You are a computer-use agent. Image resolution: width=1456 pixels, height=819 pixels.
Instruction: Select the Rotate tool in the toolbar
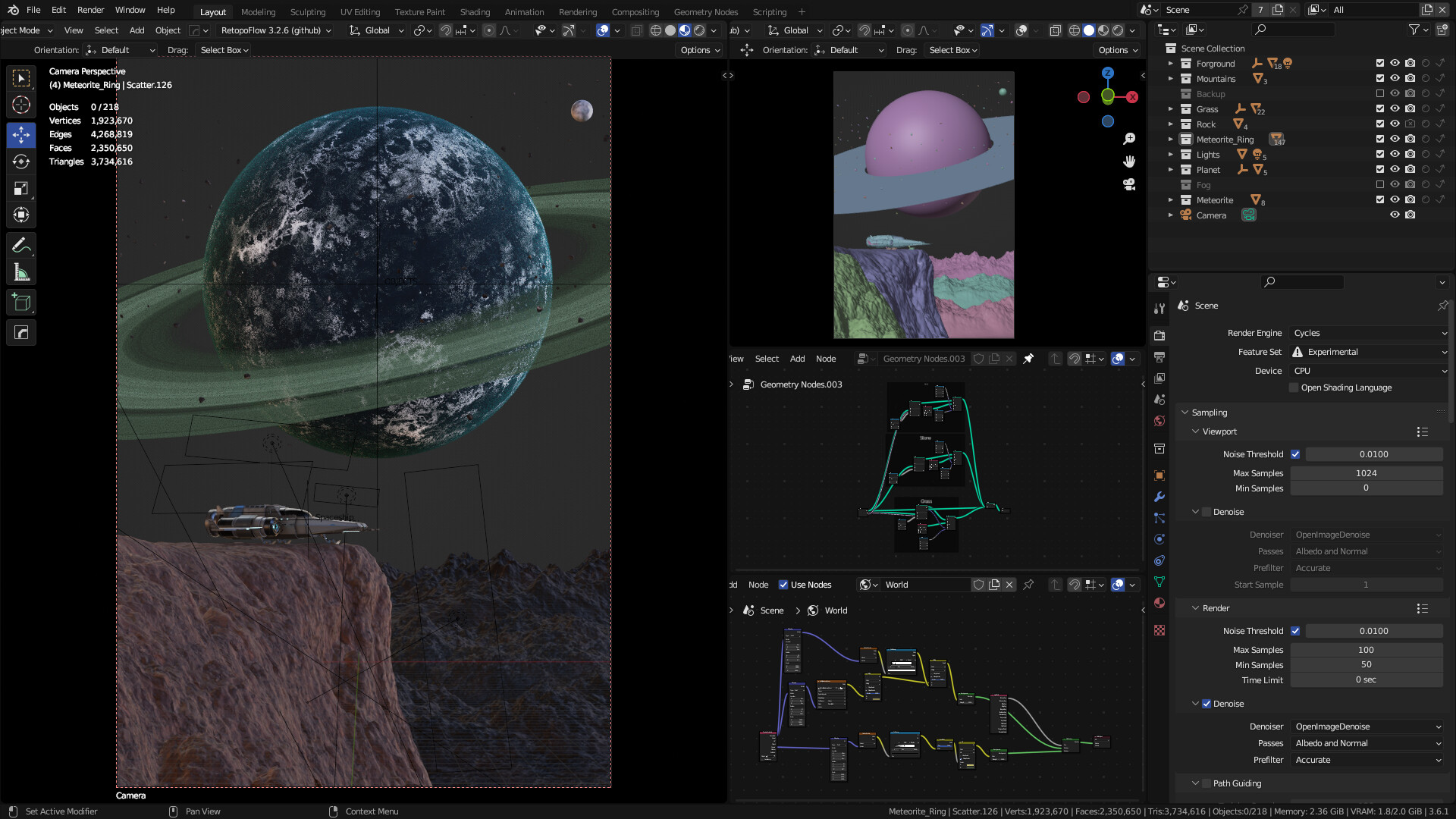pyautogui.click(x=21, y=162)
